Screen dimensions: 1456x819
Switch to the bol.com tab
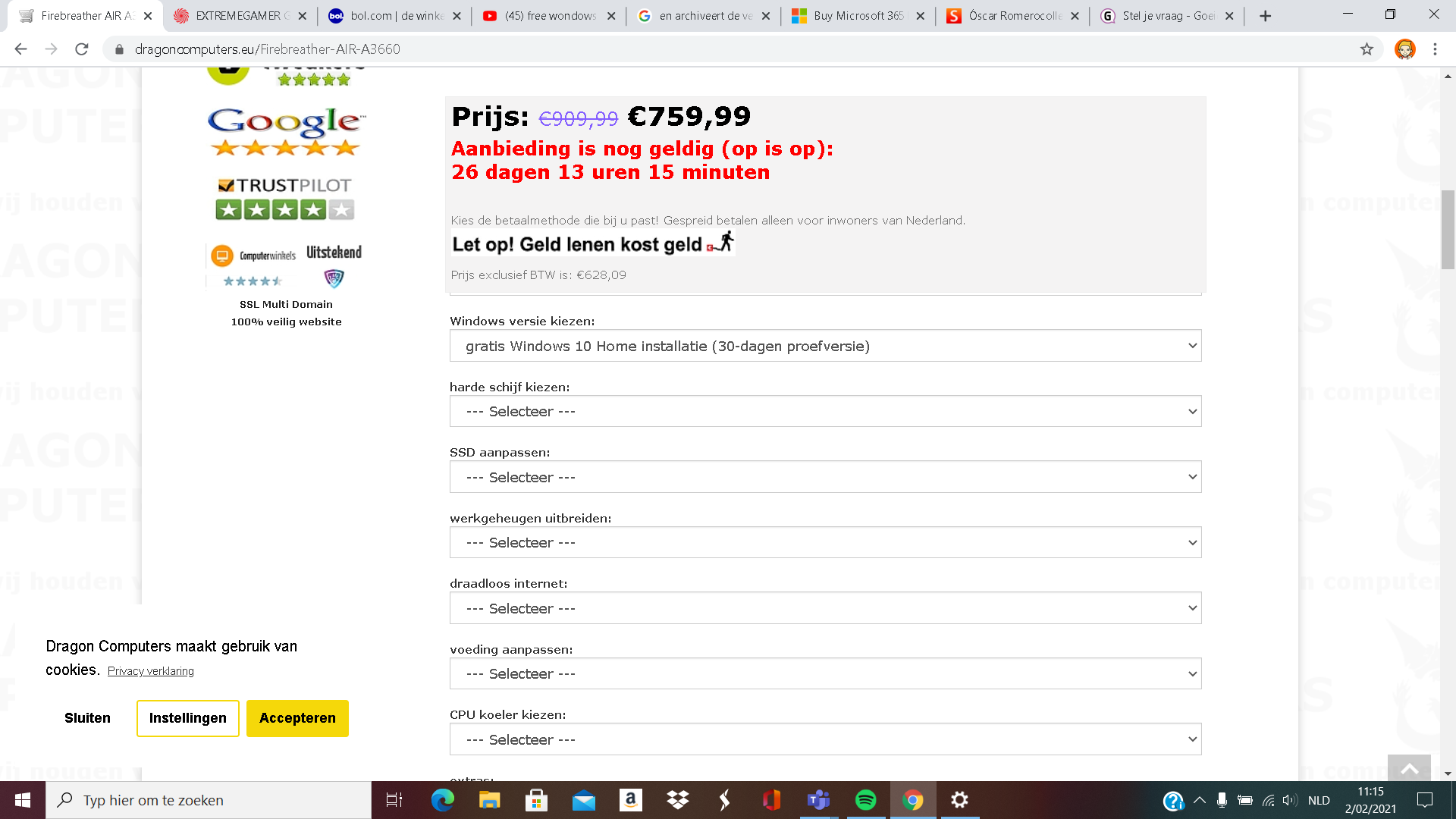coord(396,16)
